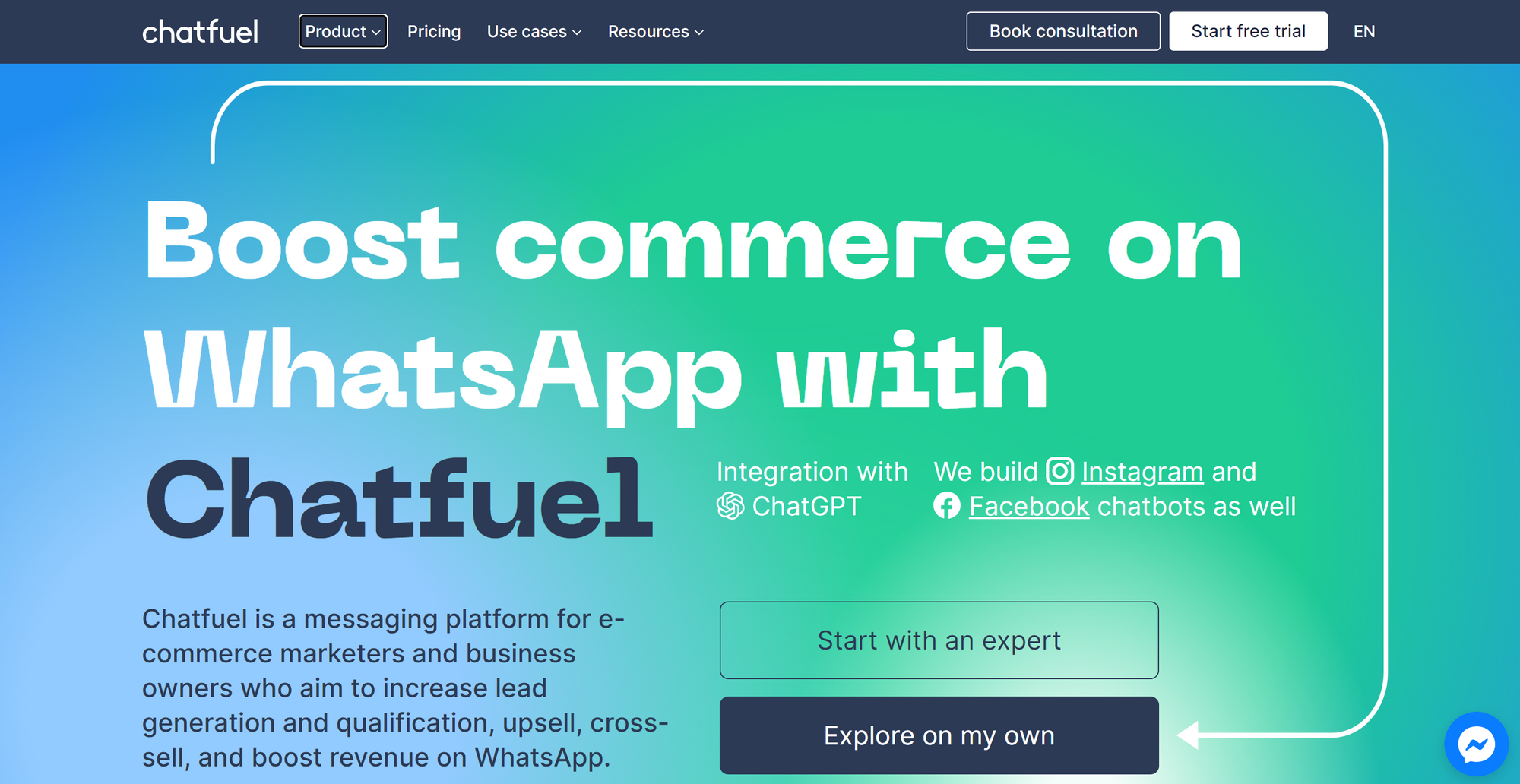Click the 'chatbots as well' text
1520x784 pixels.
1197,507
